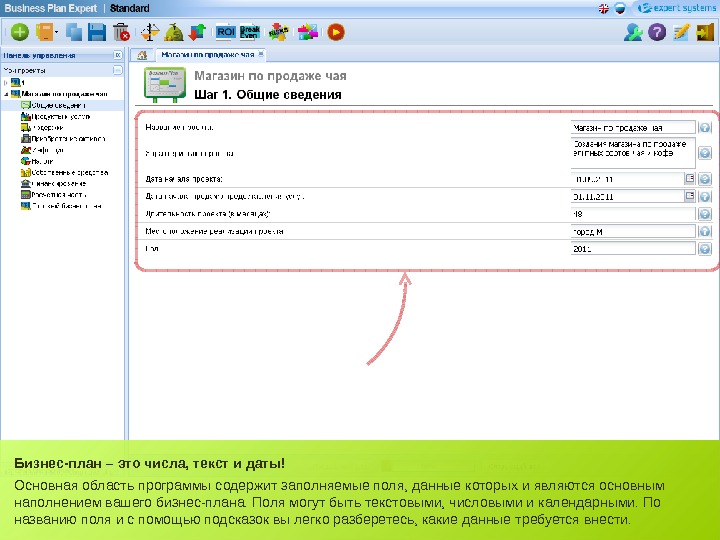Viewport: 720px width, 540px height.
Task: Open Финансирование in the project tree
Action: (54, 184)
